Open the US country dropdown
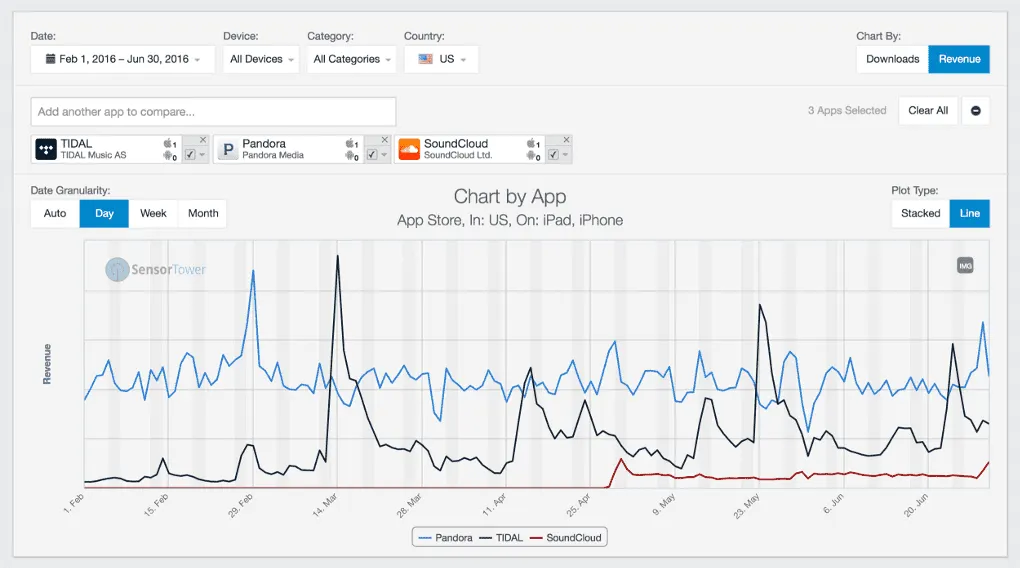The height and width of the screenshot is (568, 1020). (441, 59)
